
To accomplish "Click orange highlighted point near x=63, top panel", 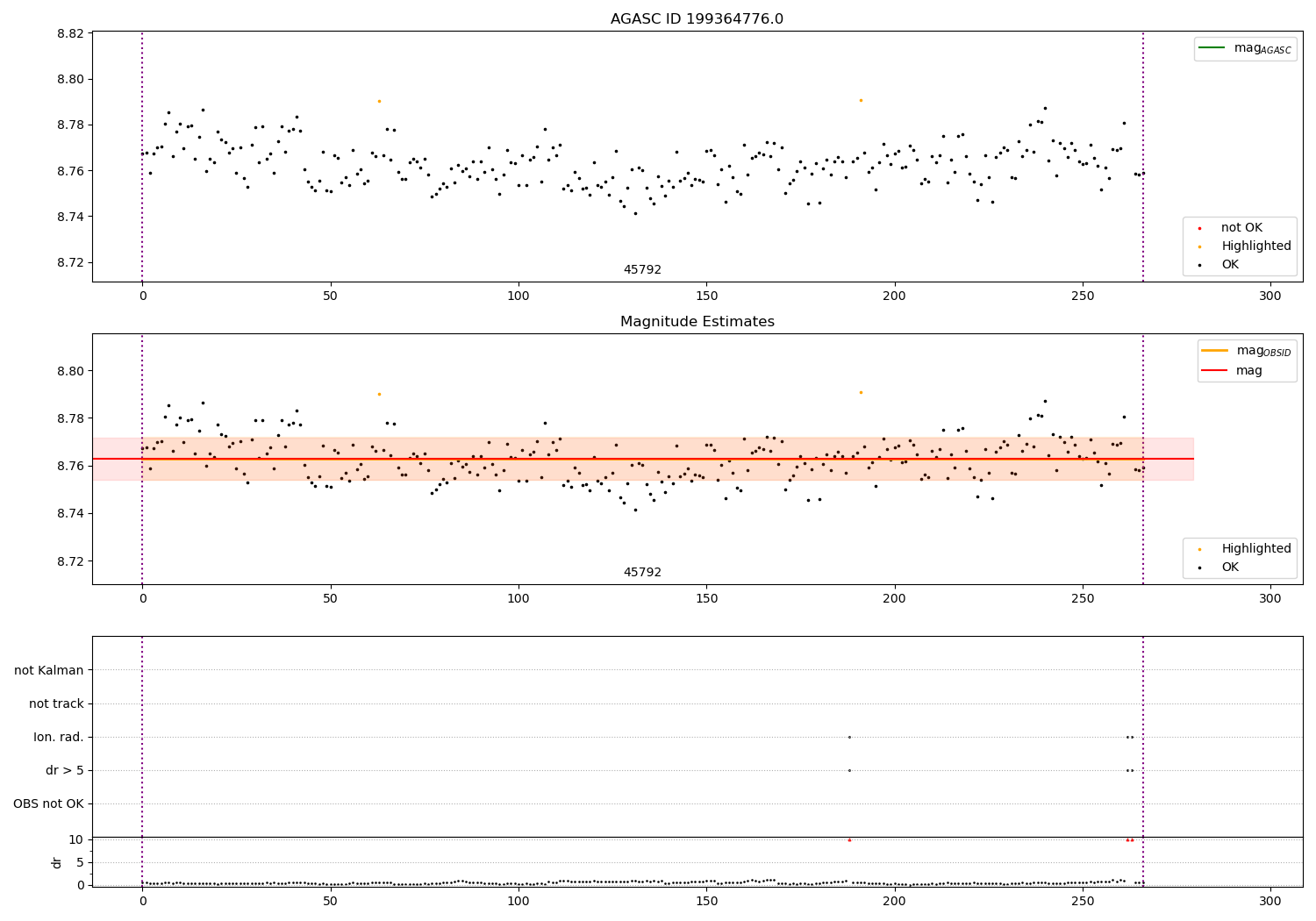I will tap(379, 101).
